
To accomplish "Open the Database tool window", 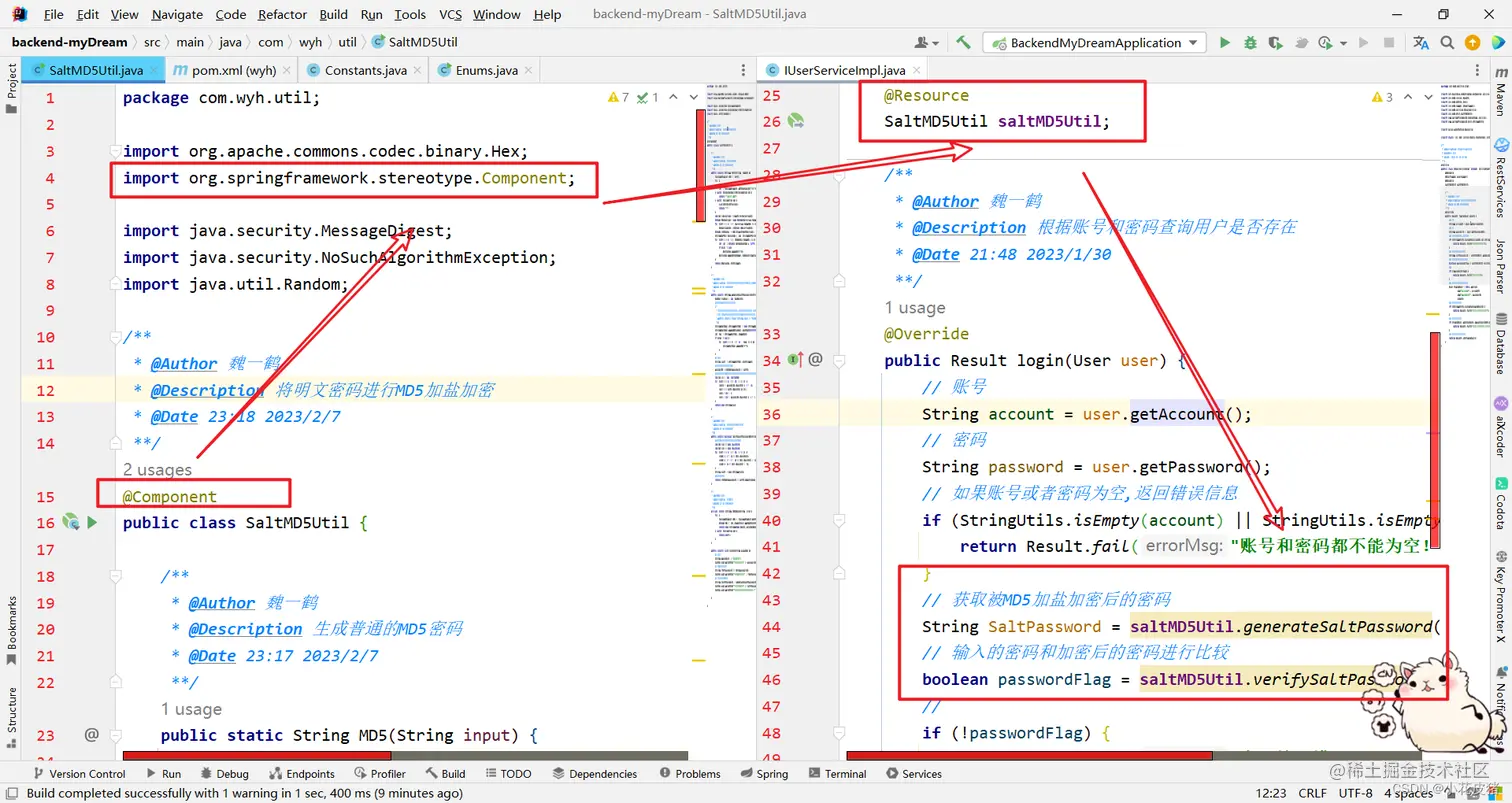I will tap(1500, 344).
